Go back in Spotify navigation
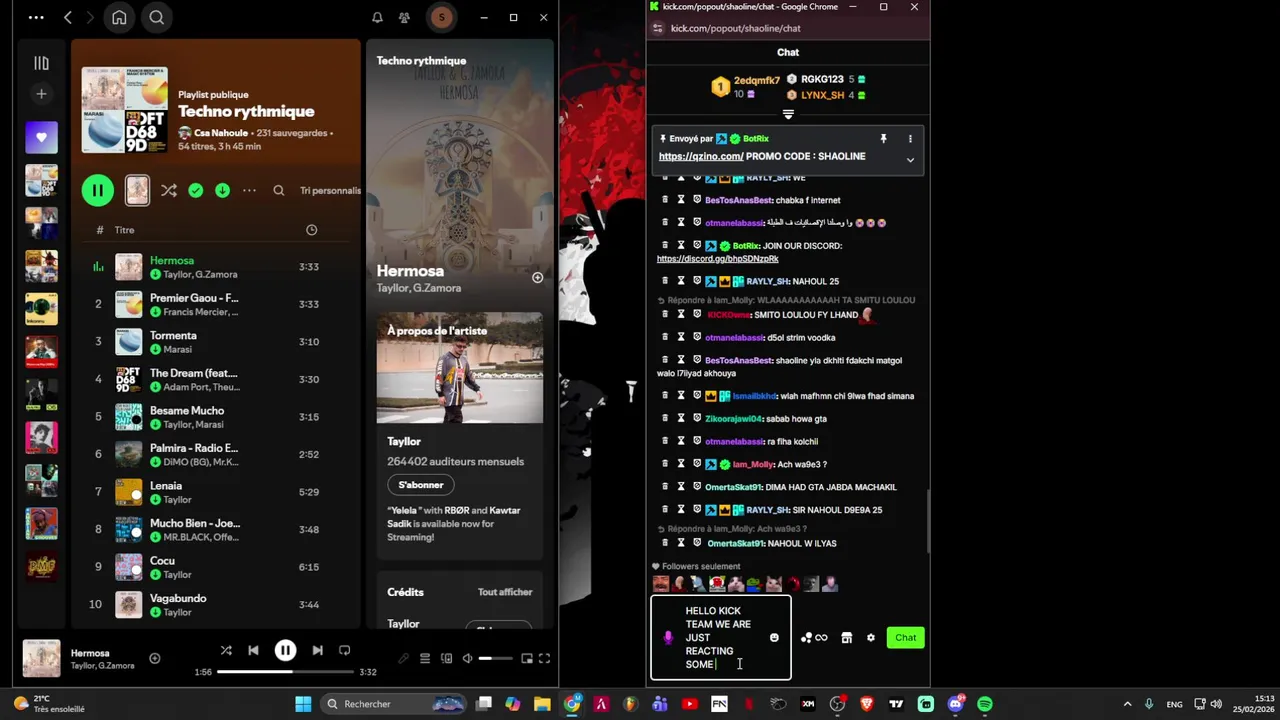The width and height of the screenshot is (1280, 720). coord(67,17)
